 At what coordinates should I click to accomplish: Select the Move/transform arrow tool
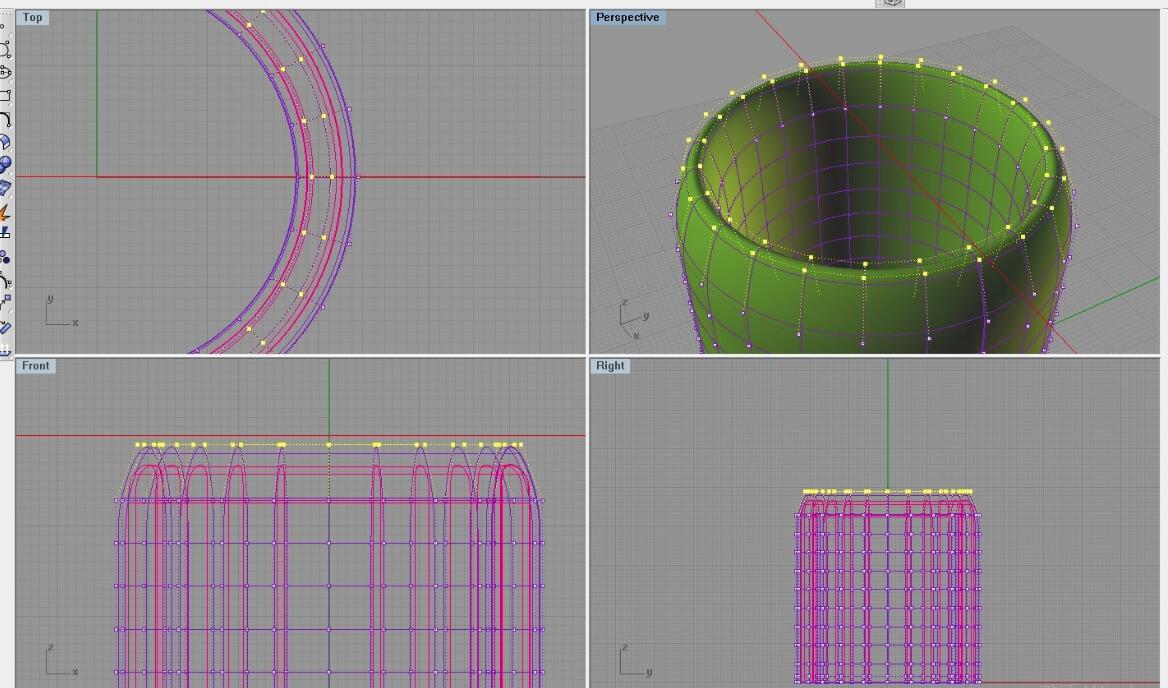[x=5, y=303]
